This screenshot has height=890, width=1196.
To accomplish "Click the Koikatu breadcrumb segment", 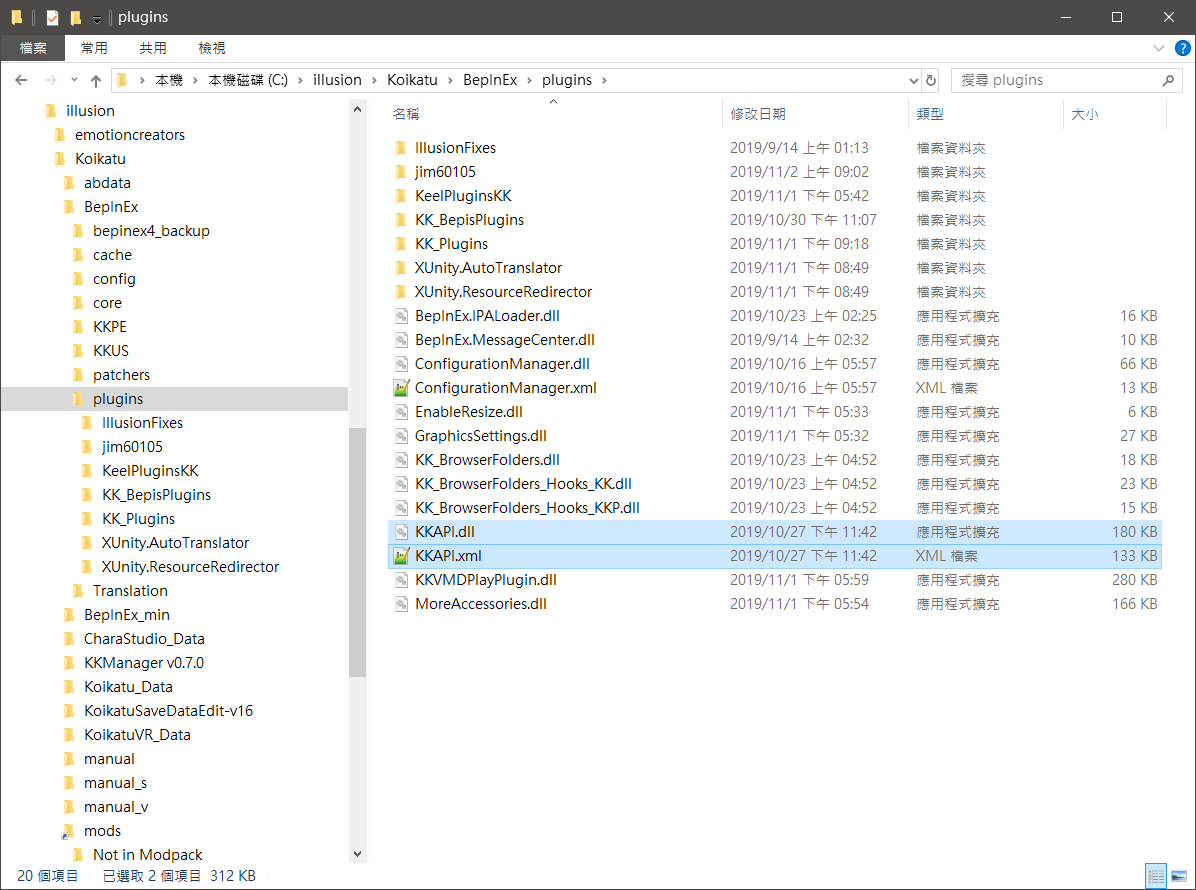I will [413, 80].
